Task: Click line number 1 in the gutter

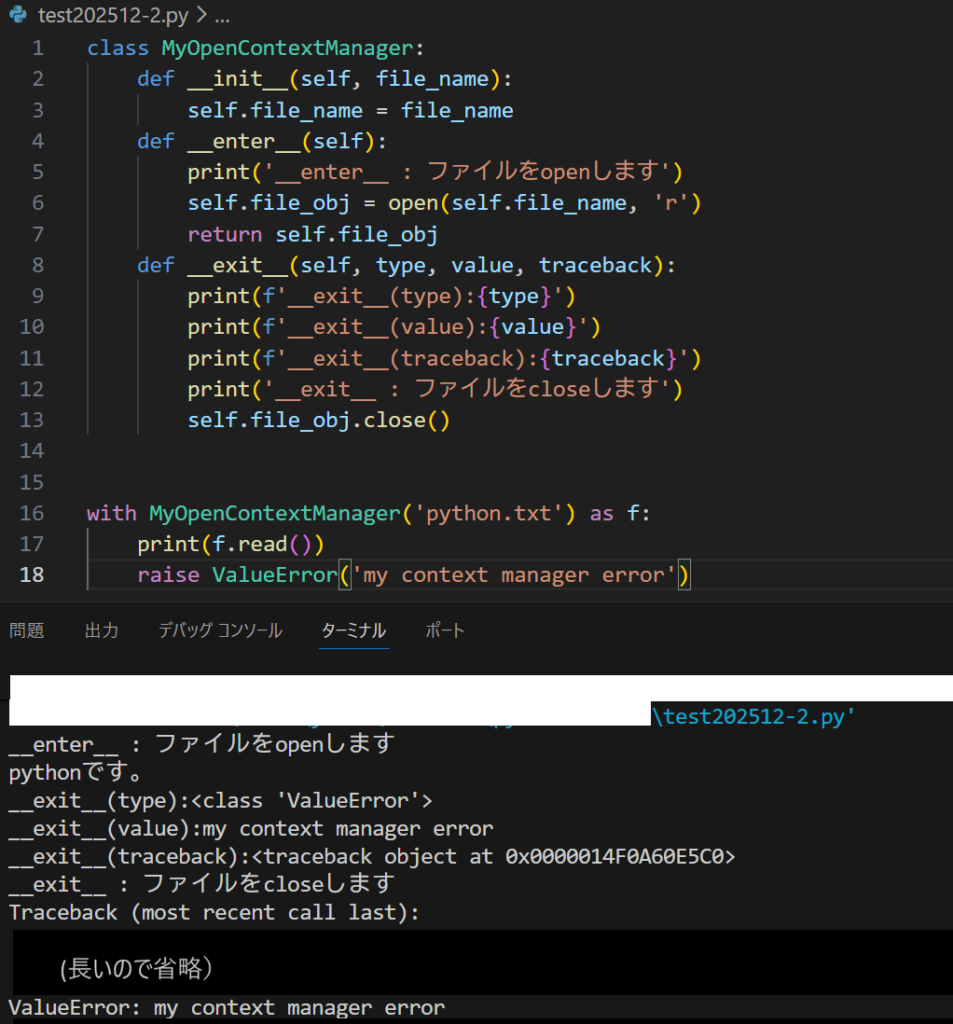Action: 37,48
